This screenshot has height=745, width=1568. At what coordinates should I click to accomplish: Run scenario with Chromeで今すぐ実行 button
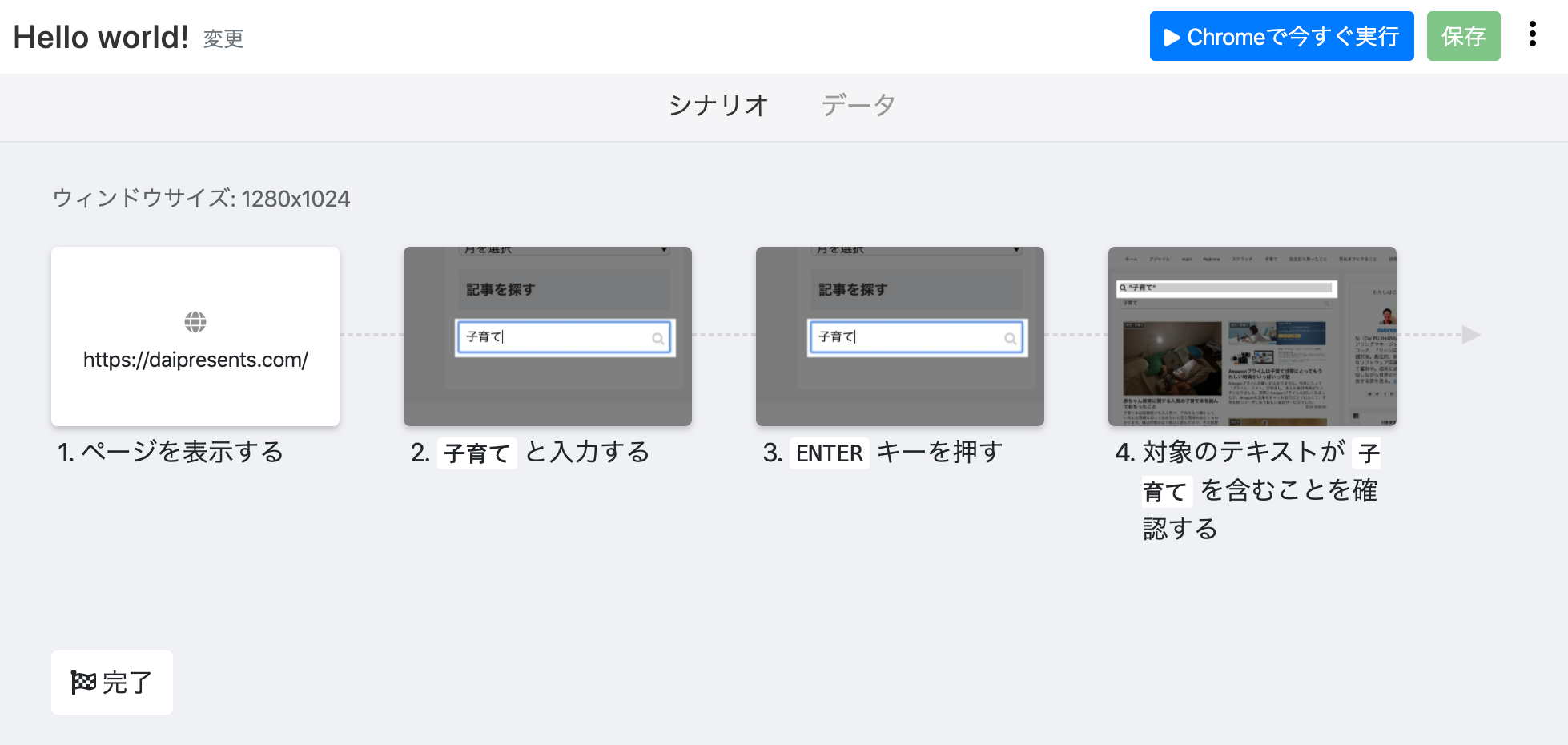point(1281,37)
